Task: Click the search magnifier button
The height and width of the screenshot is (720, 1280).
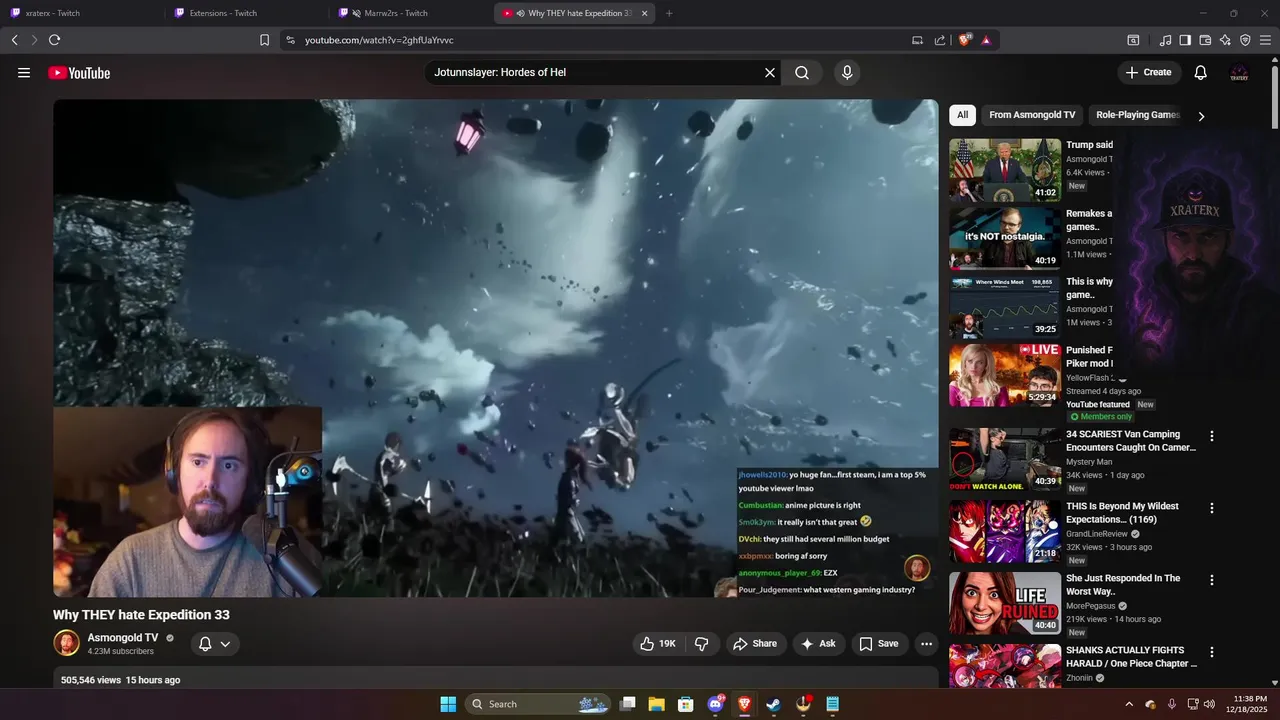Action: [802, 72]
